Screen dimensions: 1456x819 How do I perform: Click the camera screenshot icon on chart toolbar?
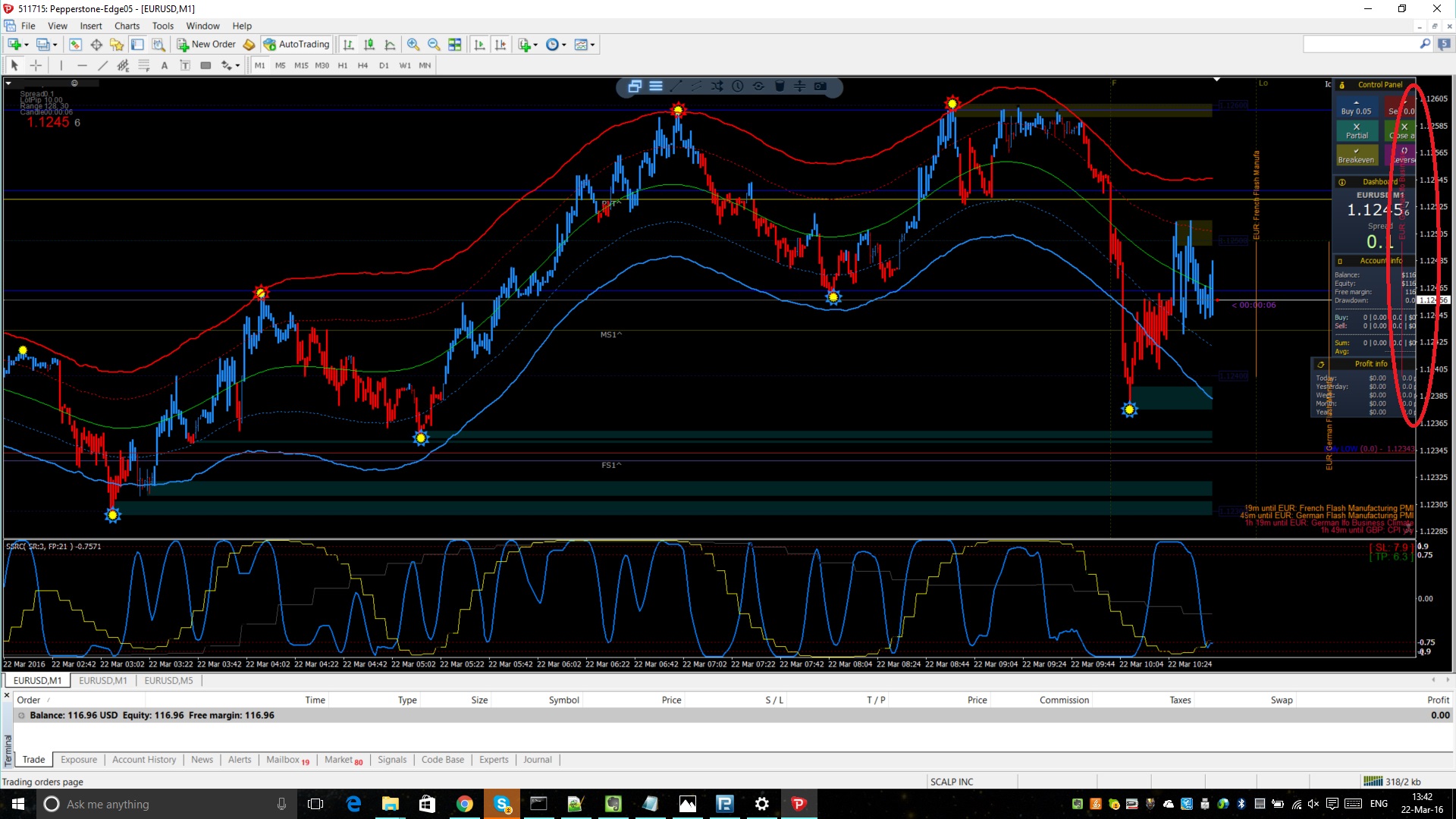click(821, 86)
